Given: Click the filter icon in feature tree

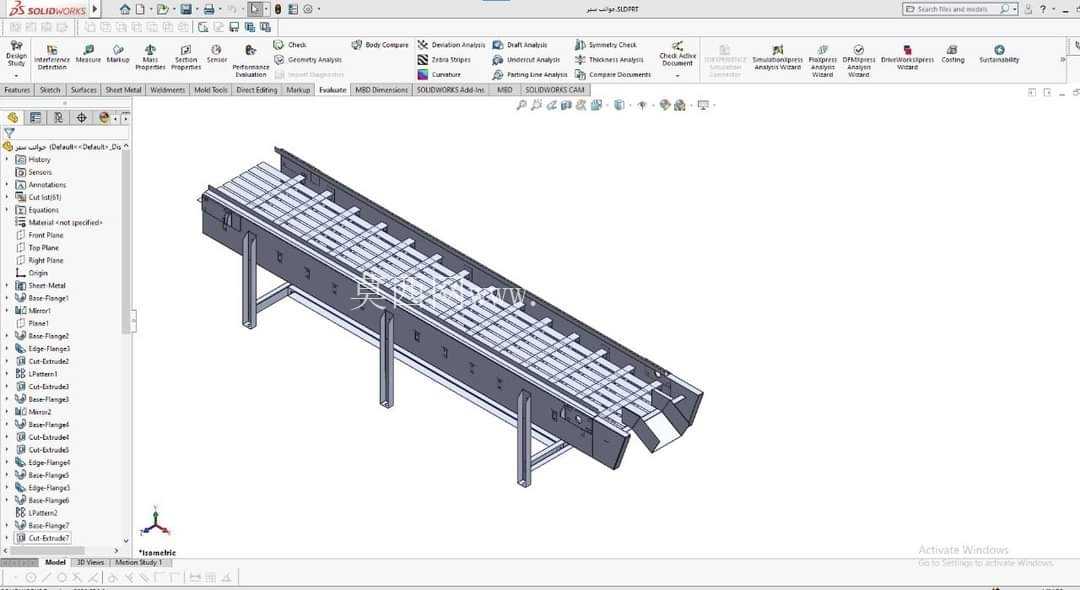Looking at the screenshot, I should pyautogui.click(x=9, y=132).
